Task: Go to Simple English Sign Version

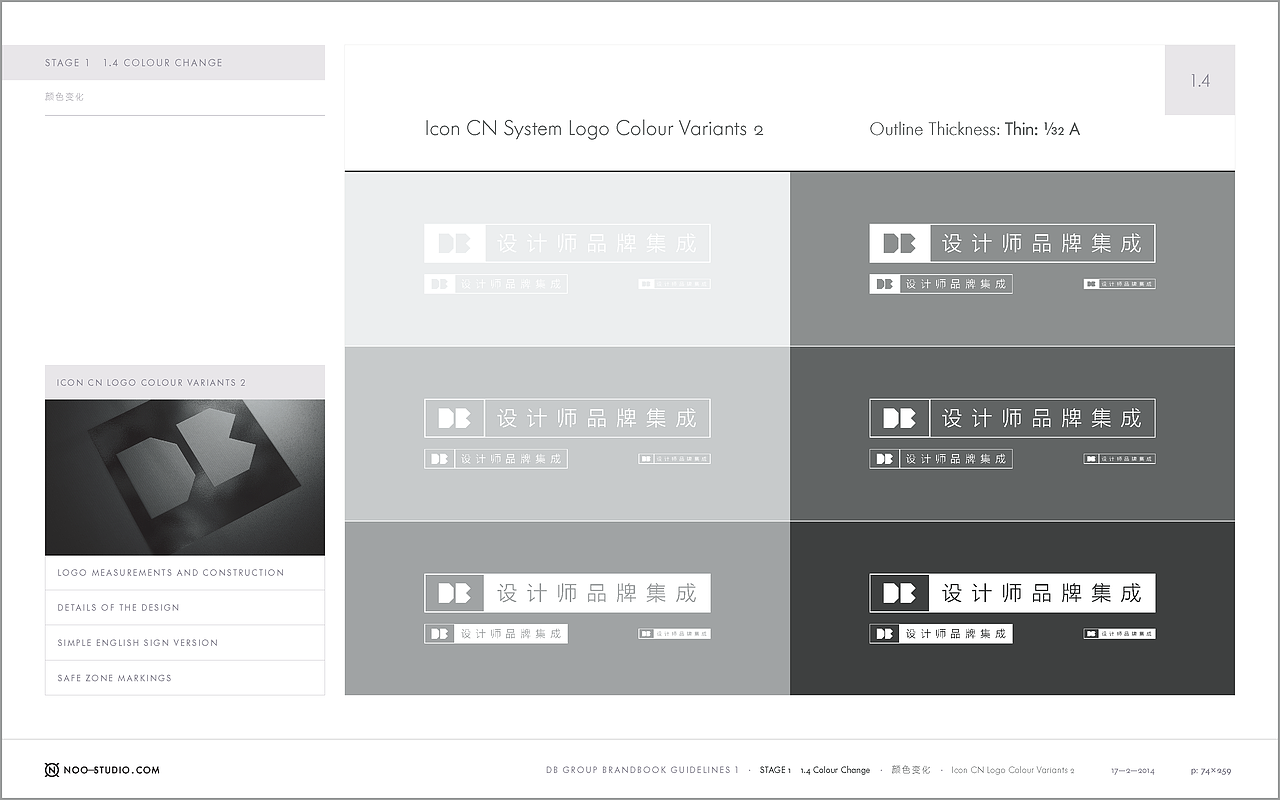Action: (185, 643)
